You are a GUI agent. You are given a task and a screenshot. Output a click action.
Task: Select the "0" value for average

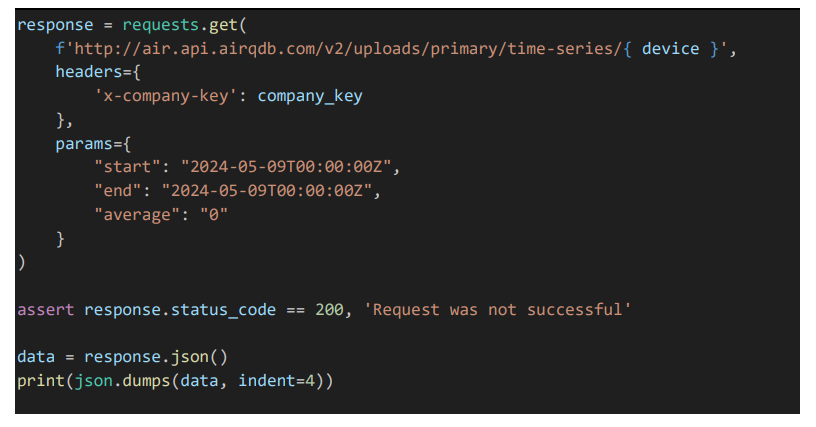click(x=213, y=215)
